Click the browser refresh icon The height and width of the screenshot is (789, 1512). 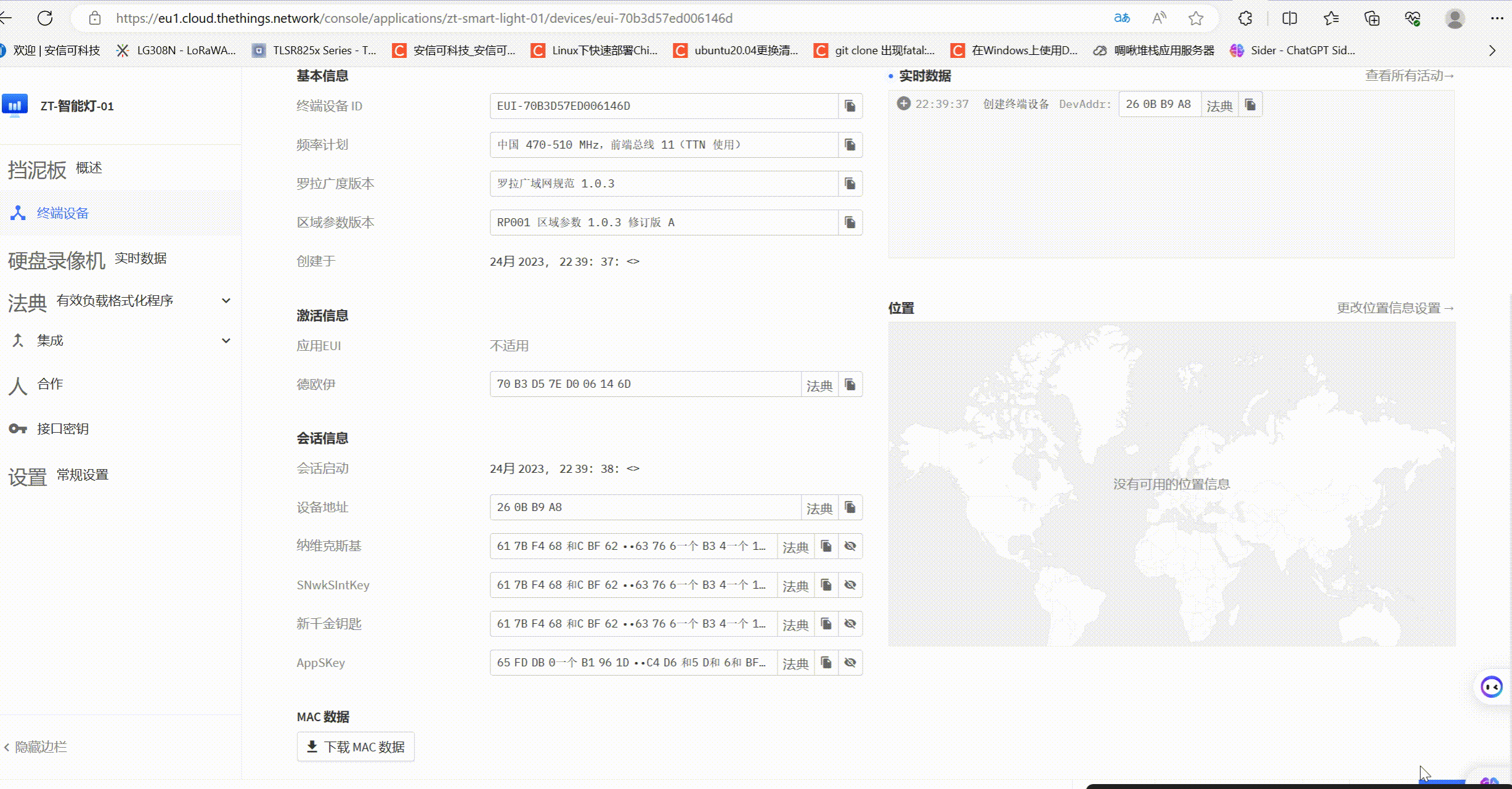[x=45, y=18]
